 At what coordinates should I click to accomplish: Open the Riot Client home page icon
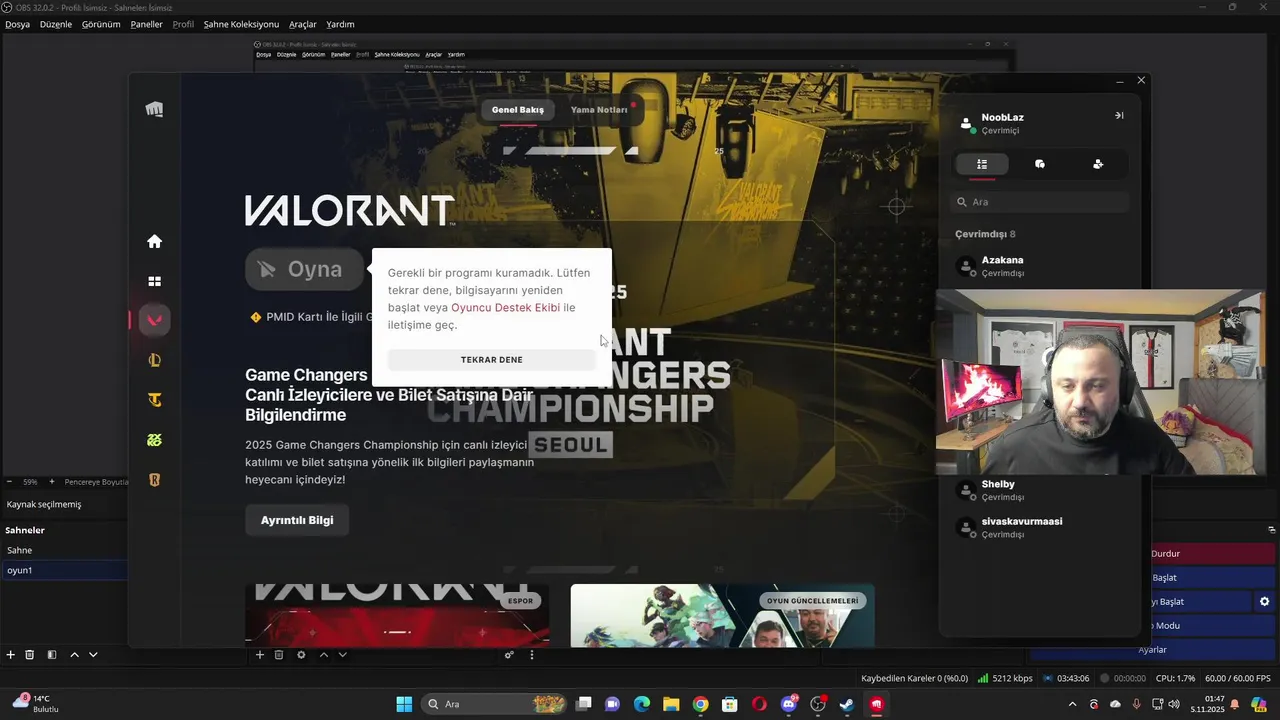click(154, 241)
